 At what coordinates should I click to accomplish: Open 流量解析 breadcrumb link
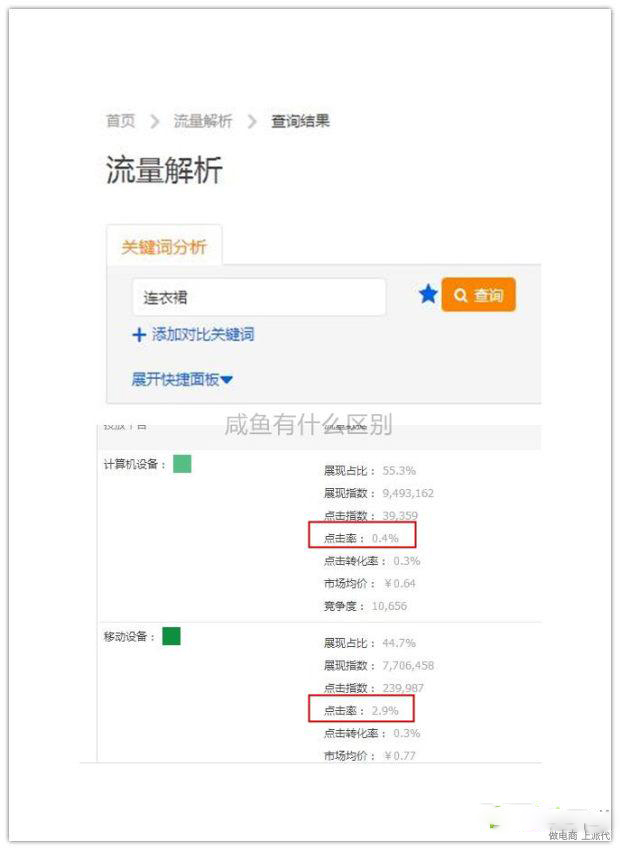203,120
